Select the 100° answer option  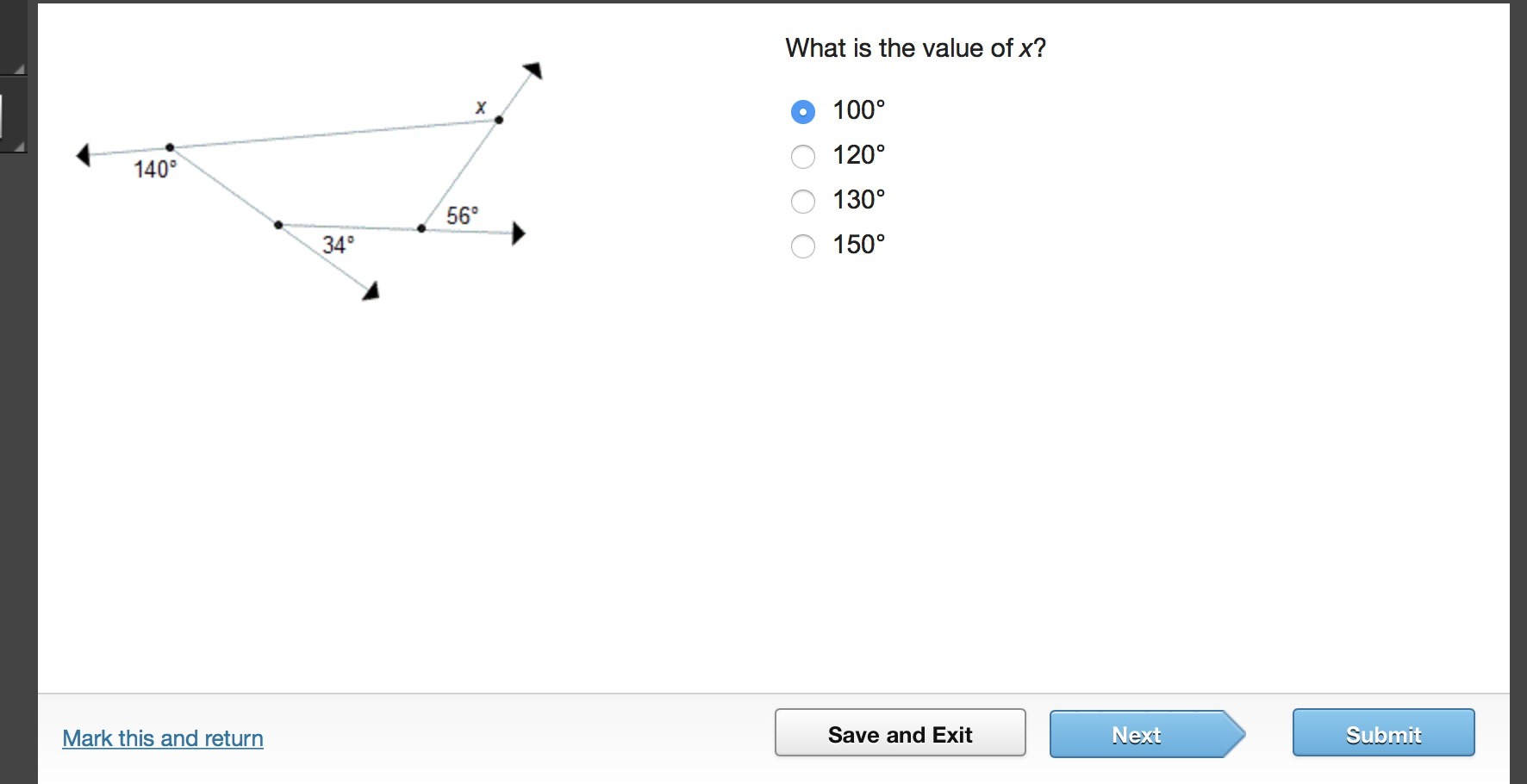point(803,111)
